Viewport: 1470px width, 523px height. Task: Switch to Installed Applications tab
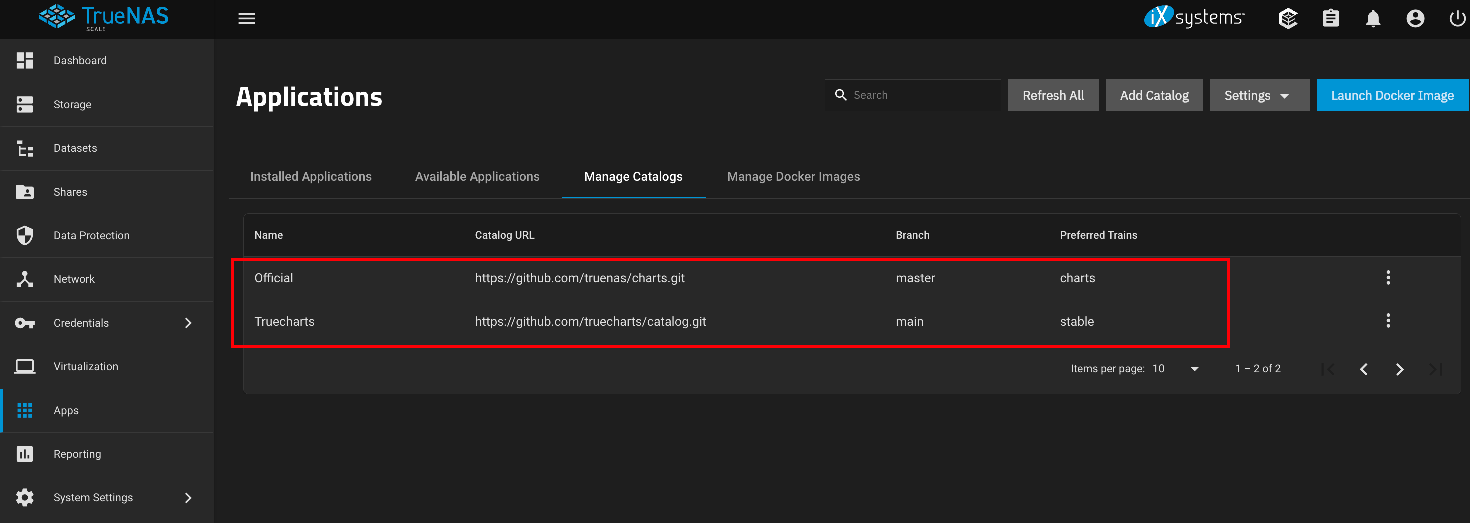[x=310, y=177]
